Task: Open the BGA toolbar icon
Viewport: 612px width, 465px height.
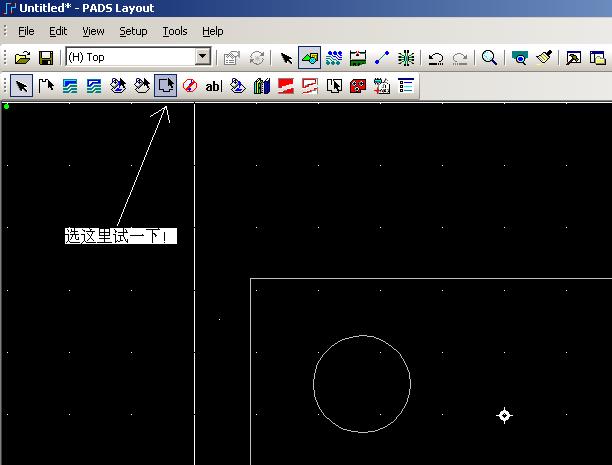Action: coord(406,58)
